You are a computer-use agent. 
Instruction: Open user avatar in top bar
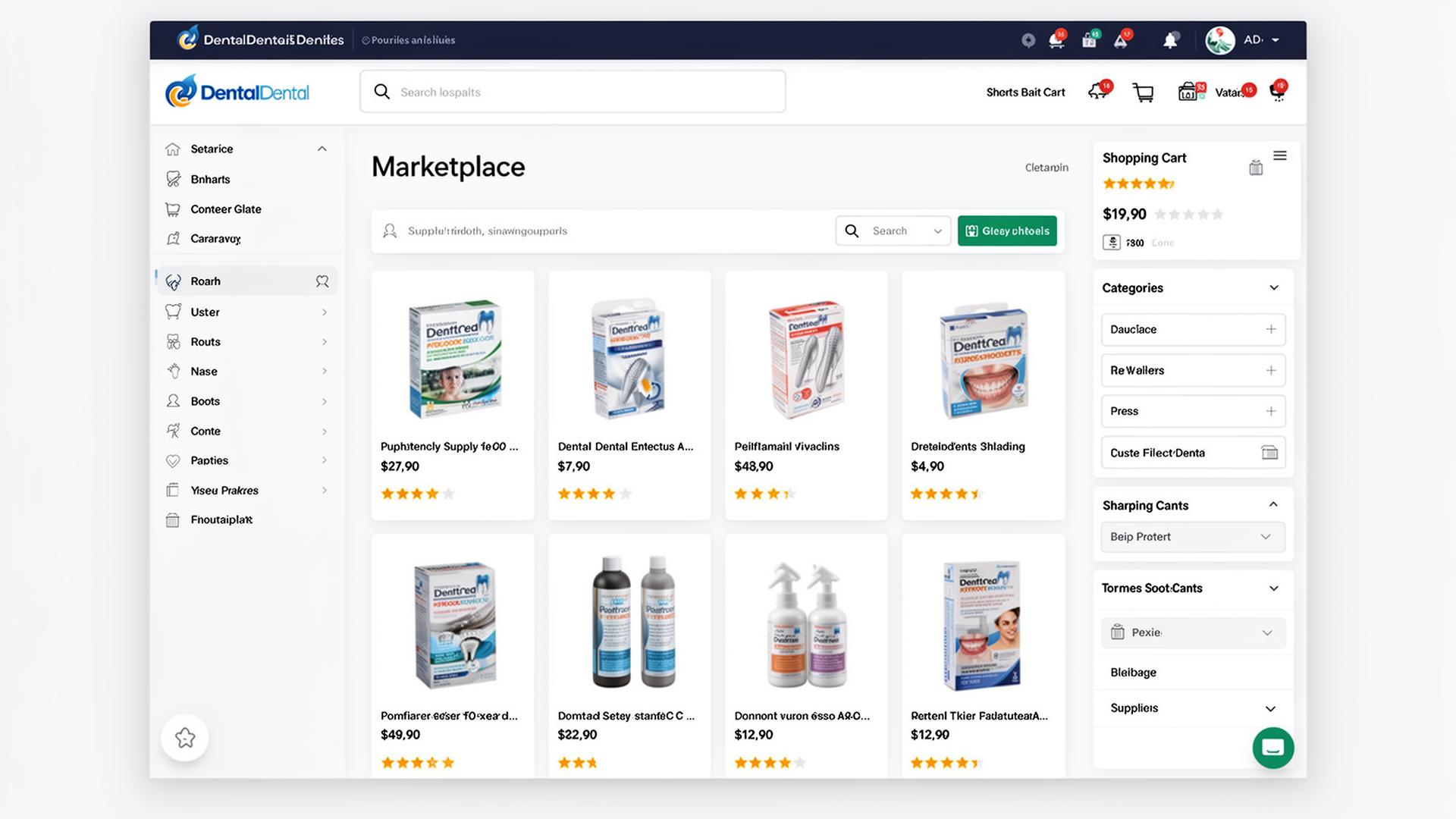[1220, 40]
